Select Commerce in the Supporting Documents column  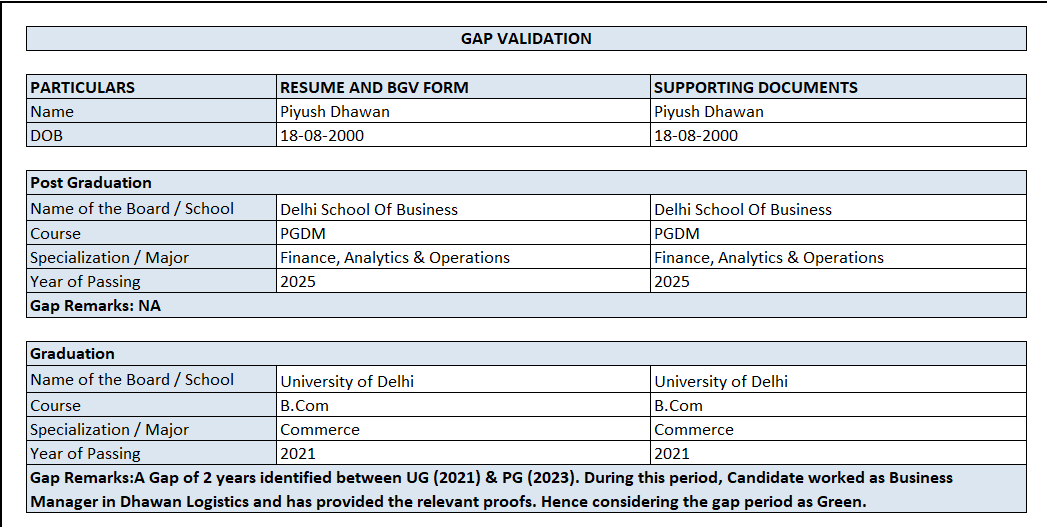[x=838, y=430]
